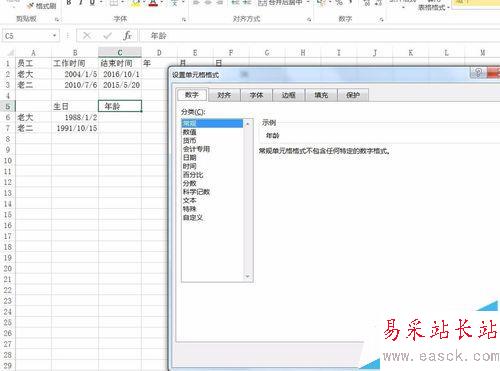Click the Name Box showing C5
This screenshot has width=500, height=371.
(x=27, y=36)
